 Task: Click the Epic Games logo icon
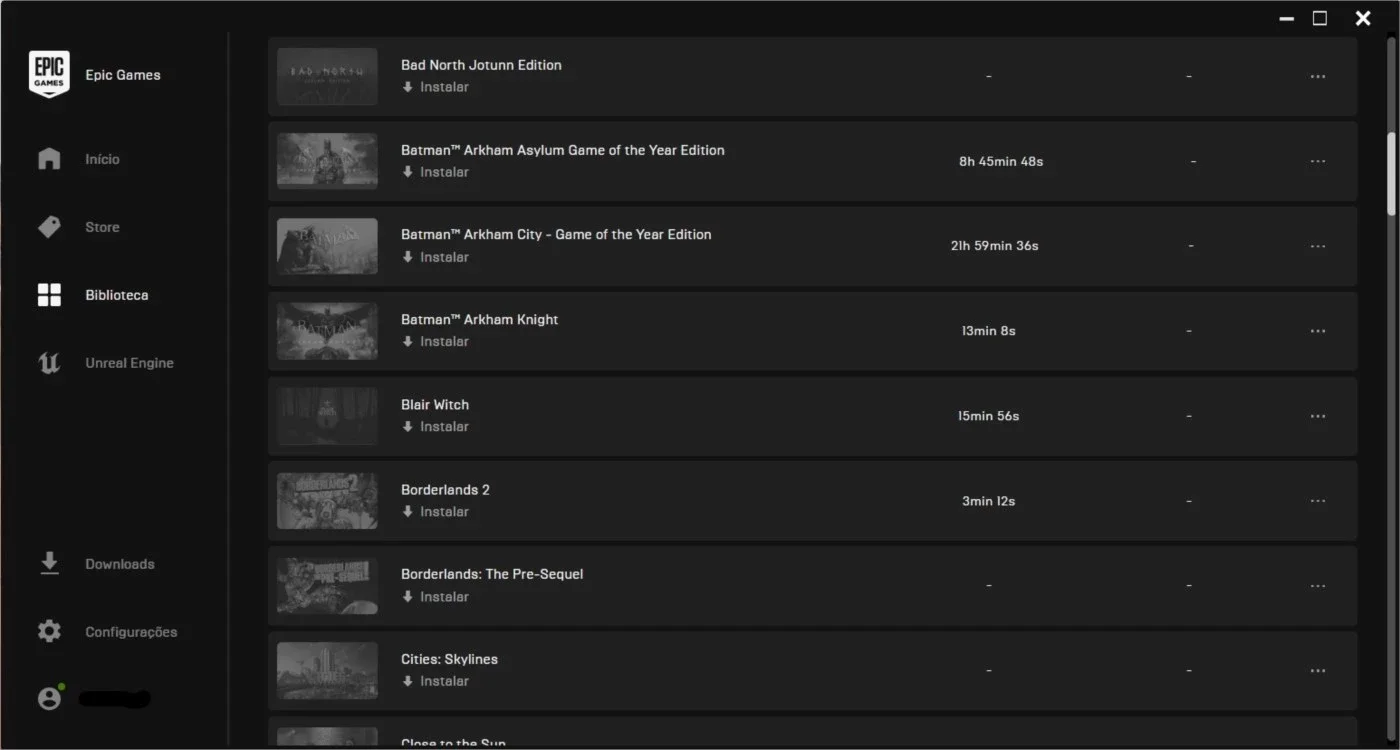[49, 75]
